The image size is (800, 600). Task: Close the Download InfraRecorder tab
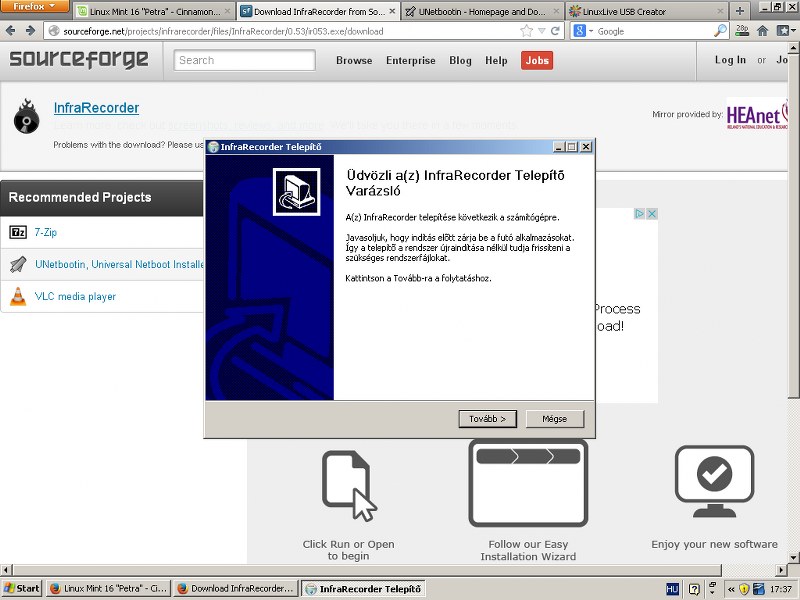392,11
